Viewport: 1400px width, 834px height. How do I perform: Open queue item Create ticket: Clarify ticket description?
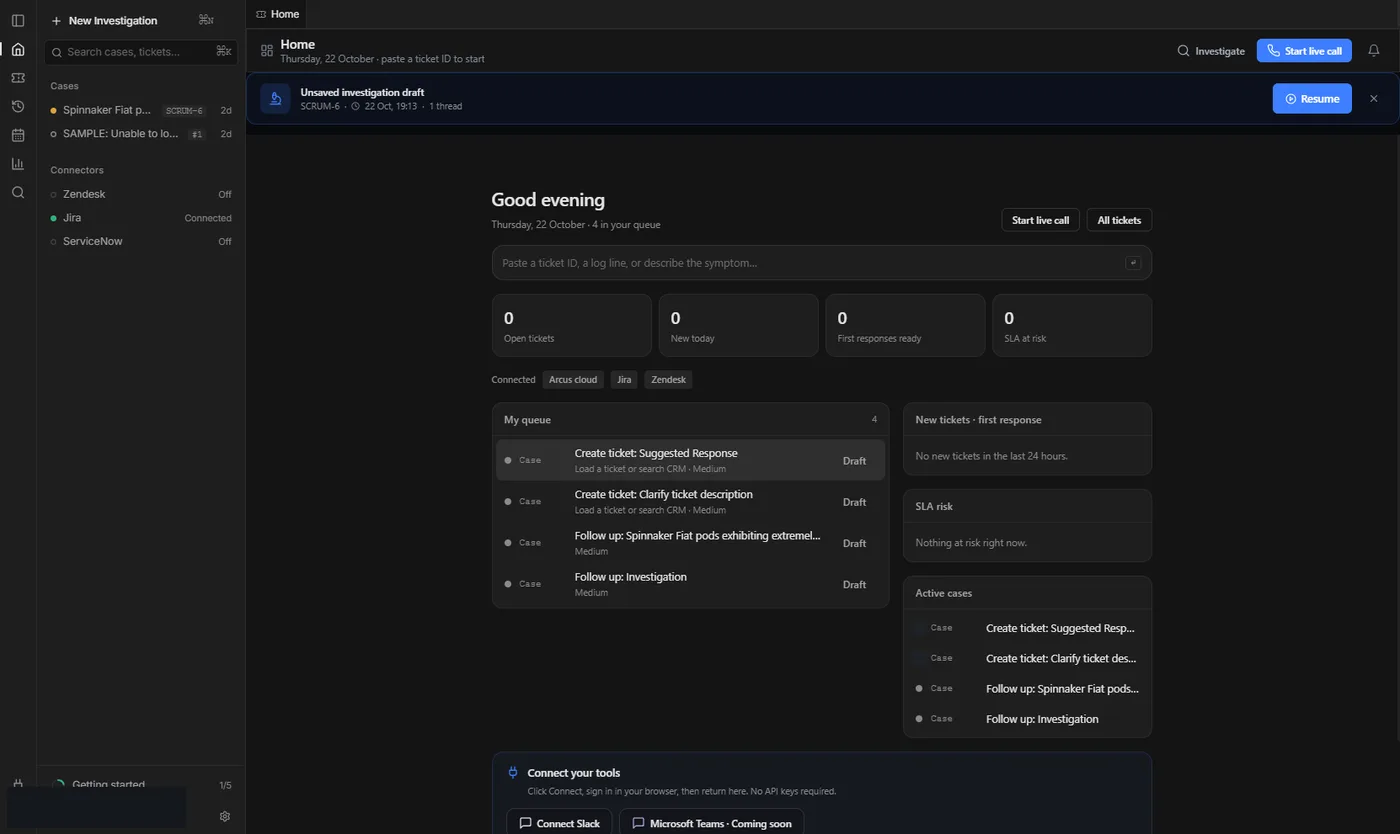[x=690, y=502]
